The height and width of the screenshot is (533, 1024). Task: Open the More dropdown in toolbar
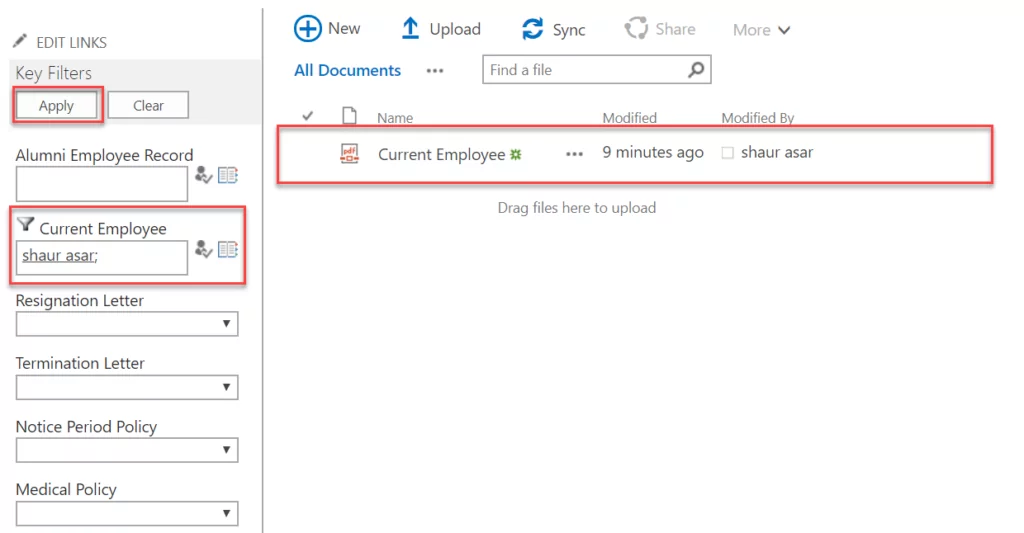click(x=761, y=30)
